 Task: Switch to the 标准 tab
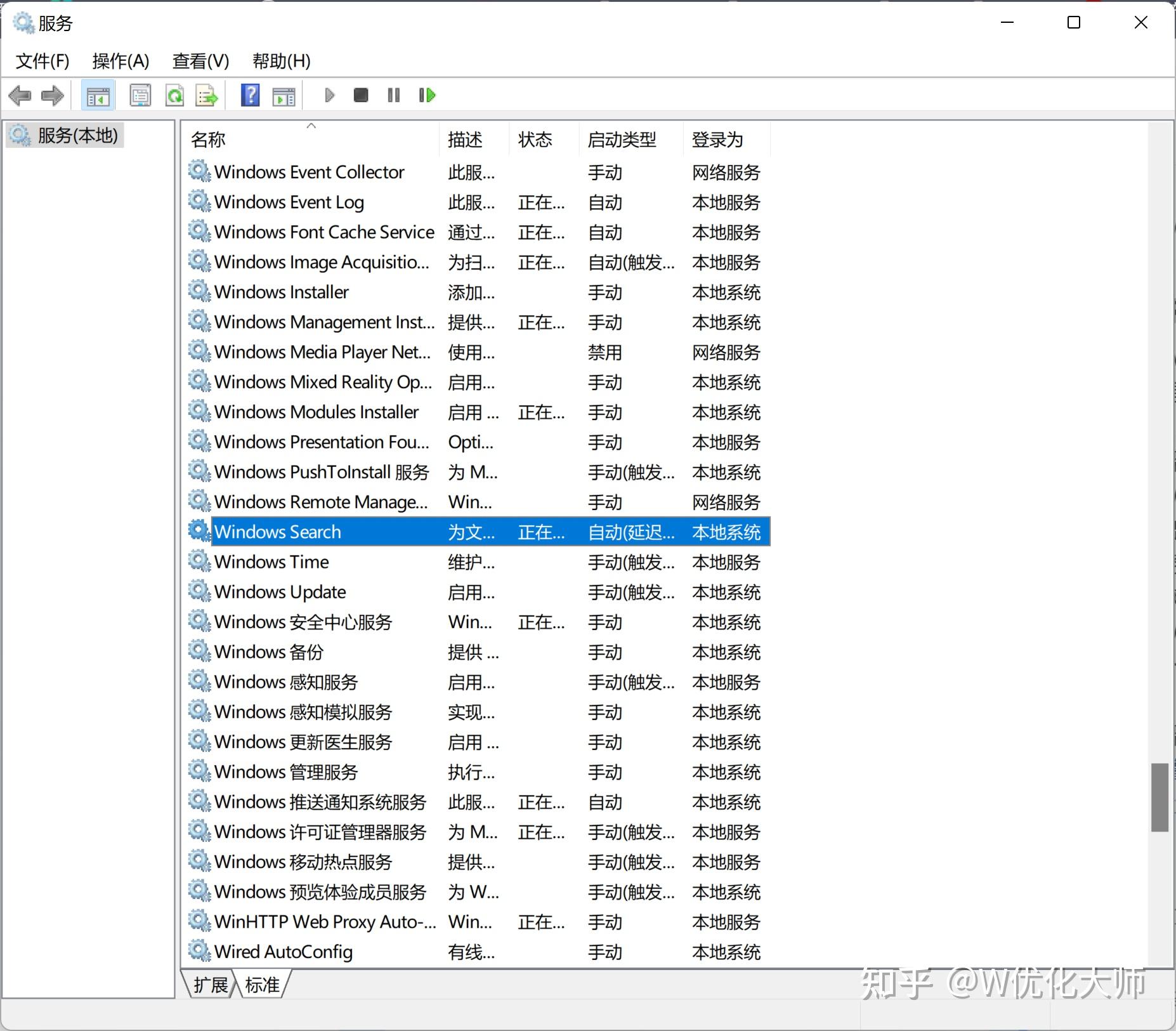tap(261, 985)
